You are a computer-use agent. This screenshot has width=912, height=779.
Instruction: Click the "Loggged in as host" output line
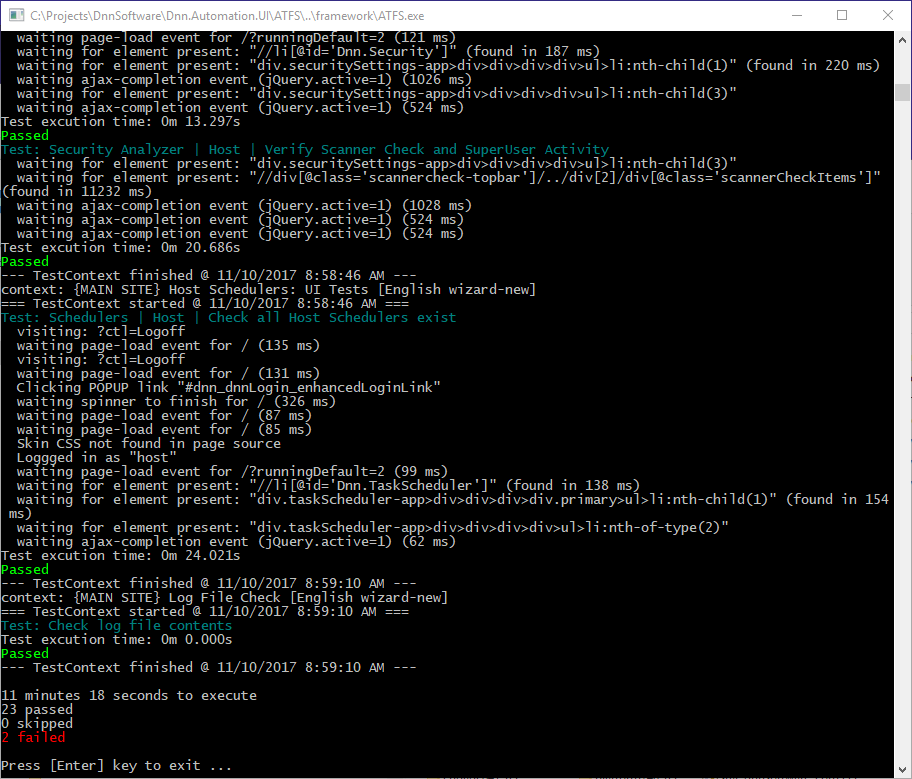[97, 457]
